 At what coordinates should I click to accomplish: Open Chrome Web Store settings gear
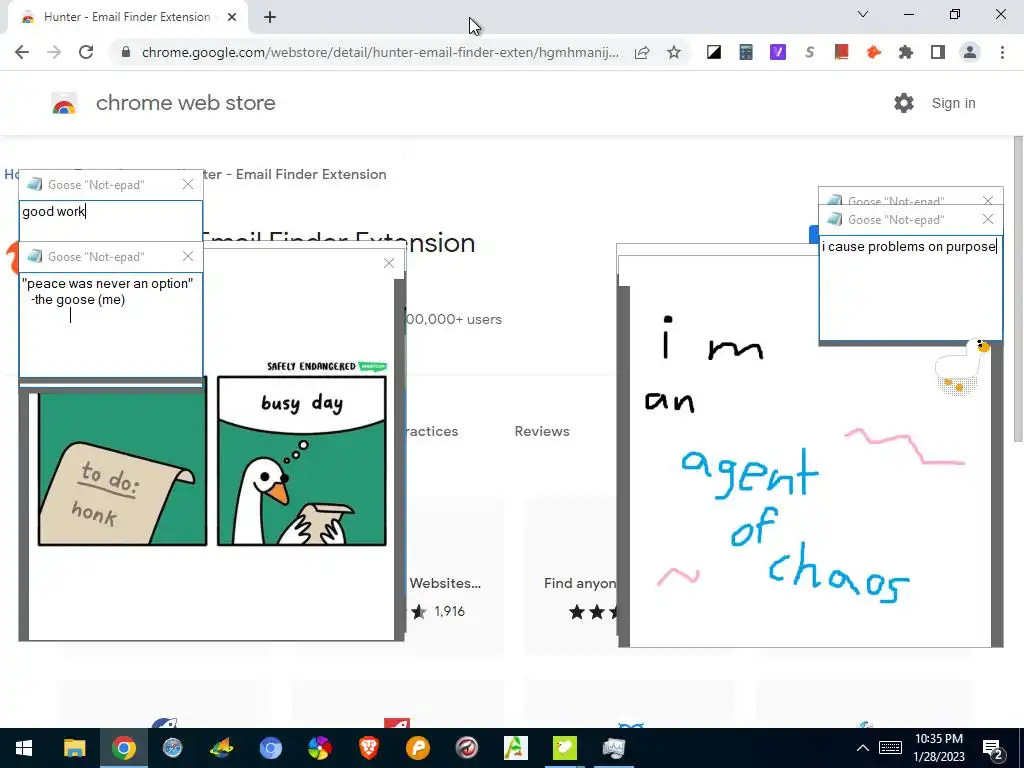904,103
